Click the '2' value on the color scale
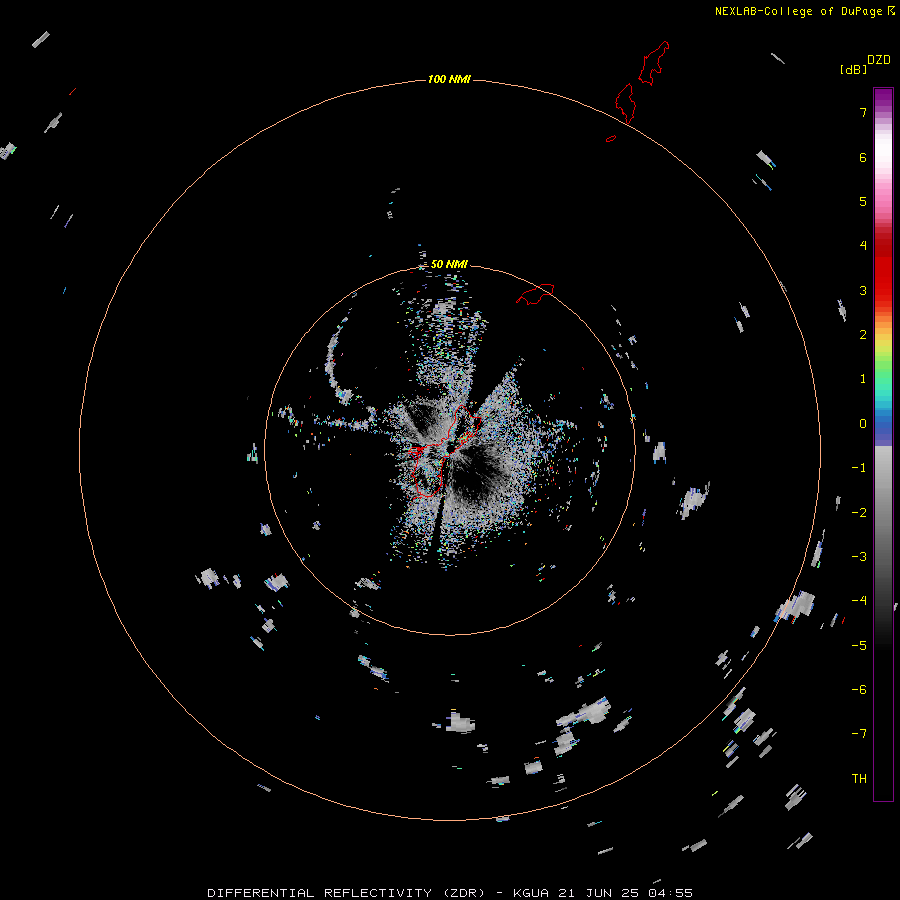Image resolution: width=900 pixels, height=900 pixels. point(863,335)
